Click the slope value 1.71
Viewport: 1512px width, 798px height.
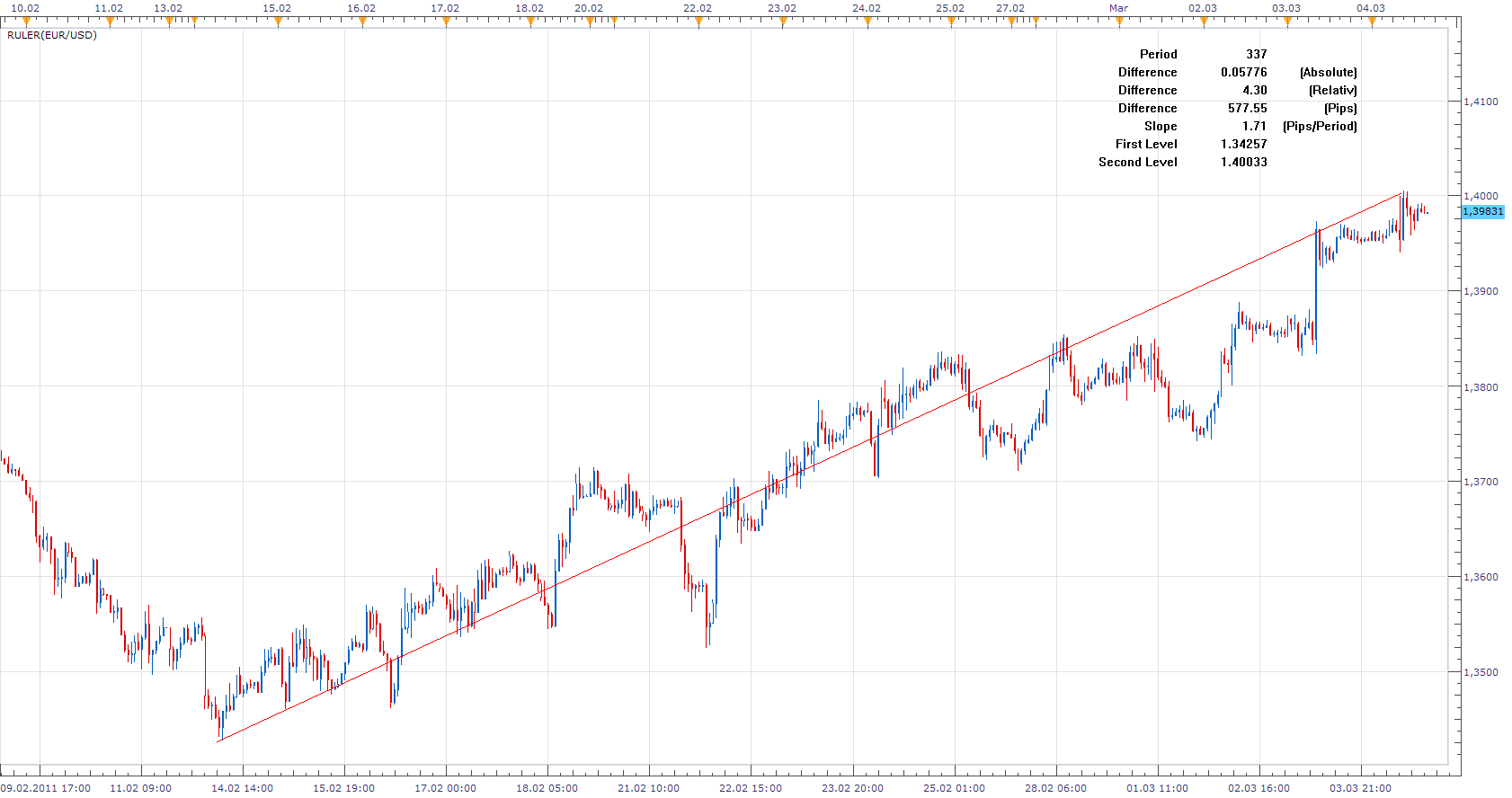(x=1255, y=126)
